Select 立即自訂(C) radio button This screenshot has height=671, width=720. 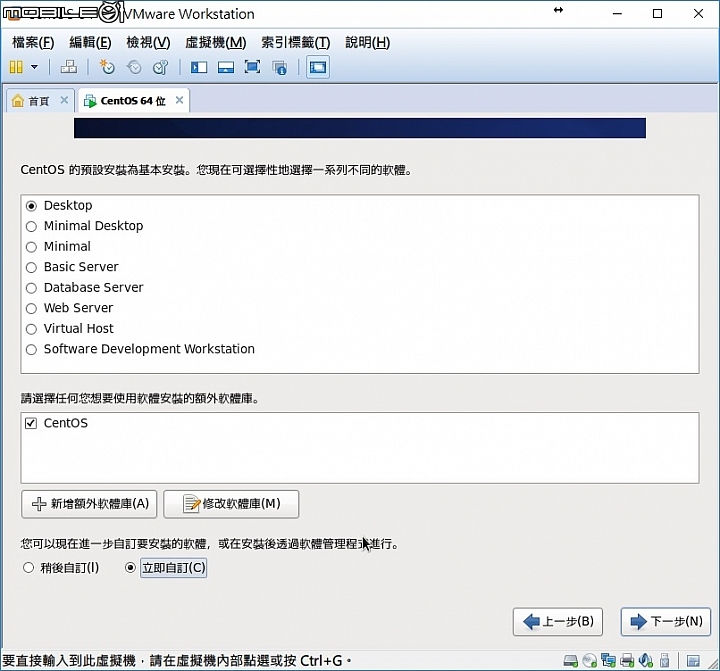click(130, 568)
